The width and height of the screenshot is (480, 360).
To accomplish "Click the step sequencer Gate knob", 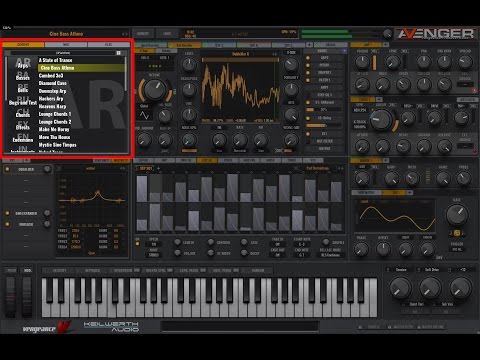I will point(244,242).
